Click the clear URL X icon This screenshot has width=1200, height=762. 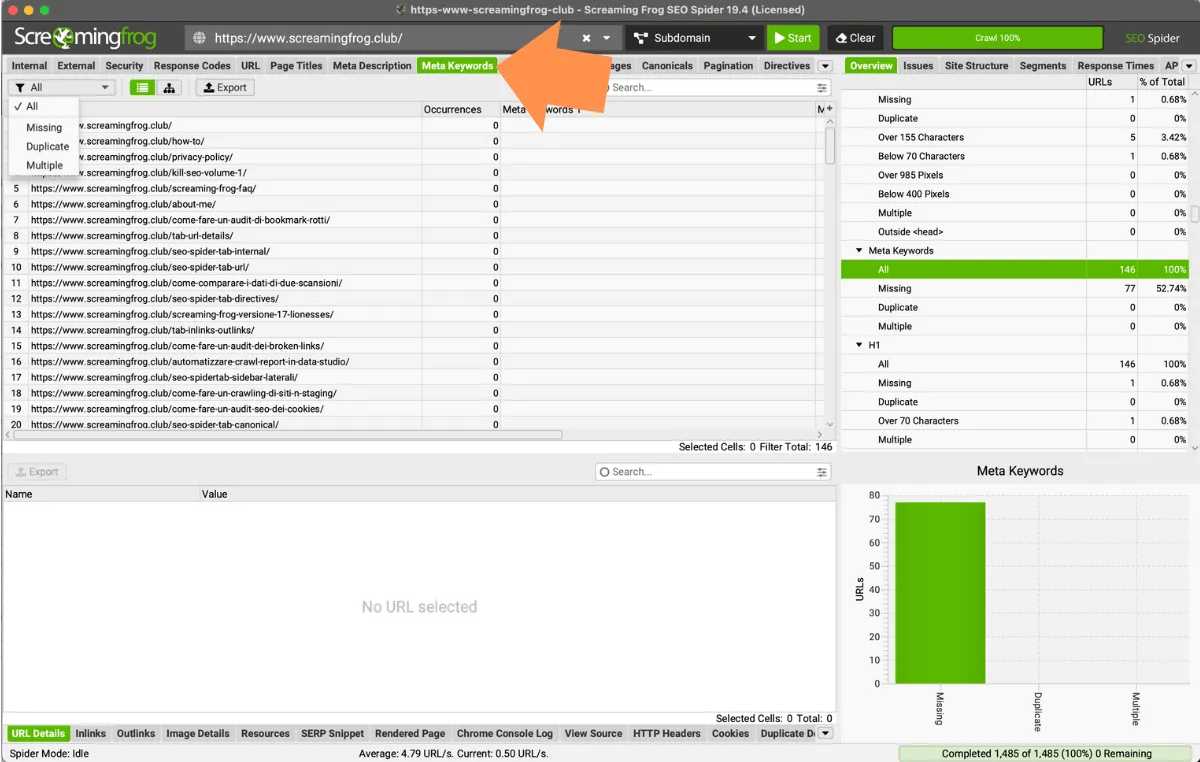587,39
